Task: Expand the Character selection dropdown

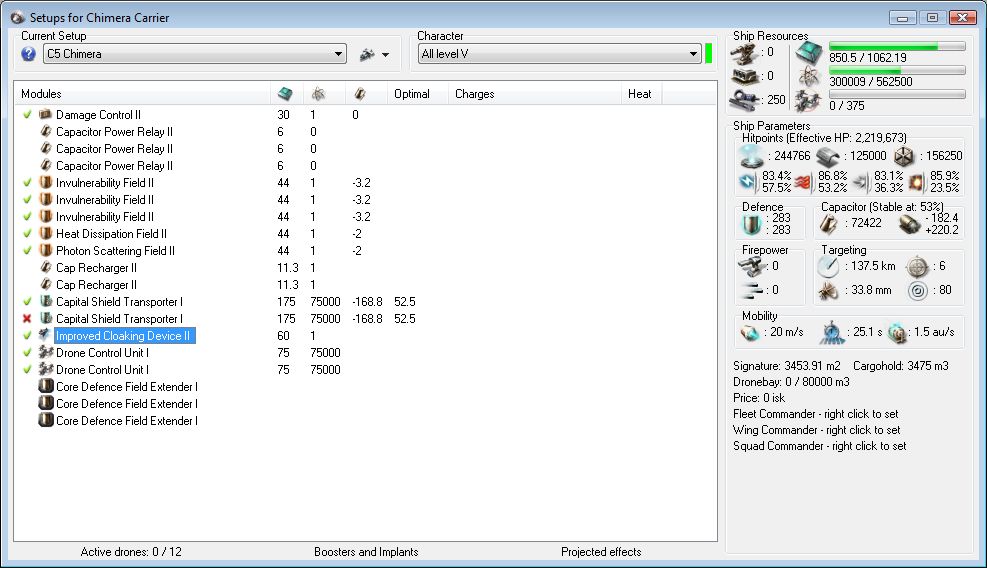Action: tap(693, 54)
